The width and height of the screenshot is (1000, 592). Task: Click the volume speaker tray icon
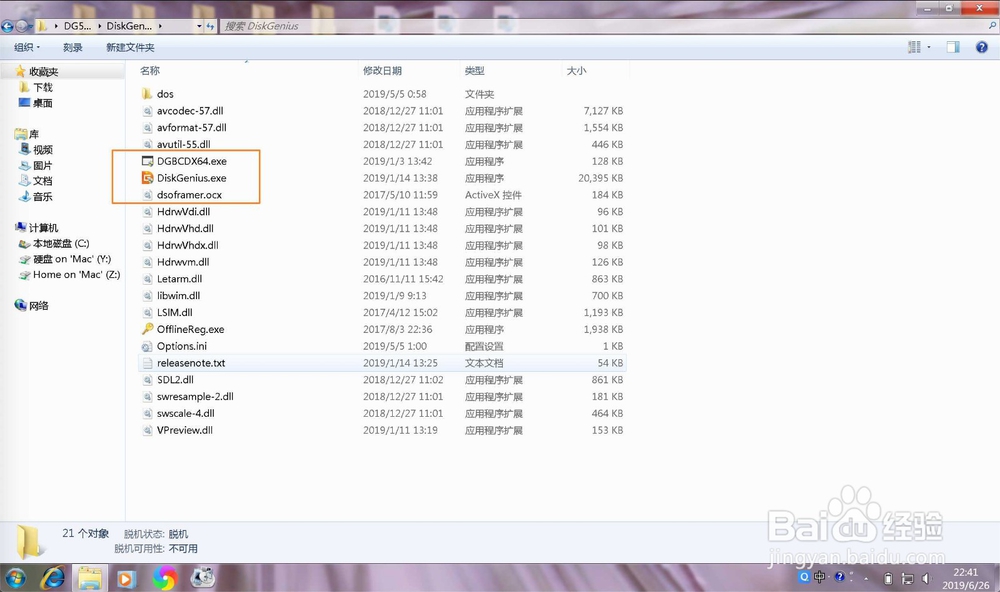pos(926,579)
